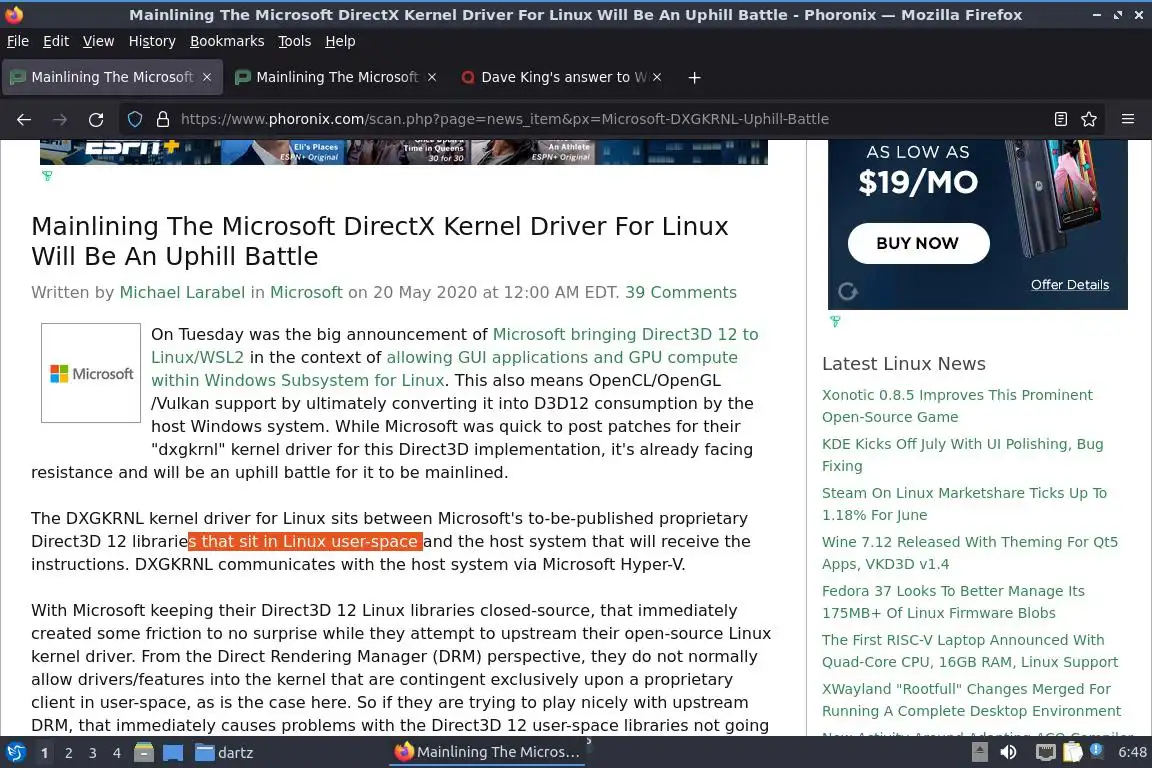Viewport: 1152px width, 768px height.
Task: Open XWayland Rootfull Changes news link
Action: (x=971, y=700)
